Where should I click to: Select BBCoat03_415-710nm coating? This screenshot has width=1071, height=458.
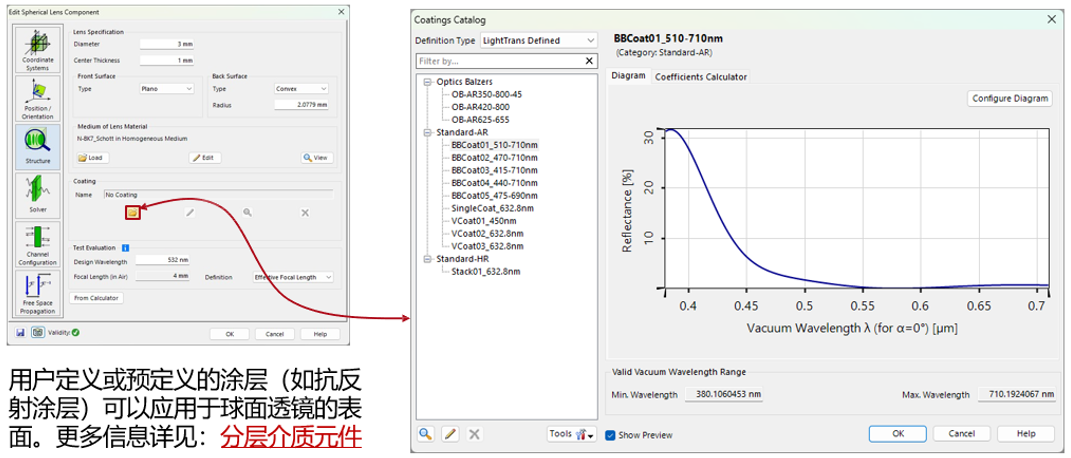click(x=494, y=170)
